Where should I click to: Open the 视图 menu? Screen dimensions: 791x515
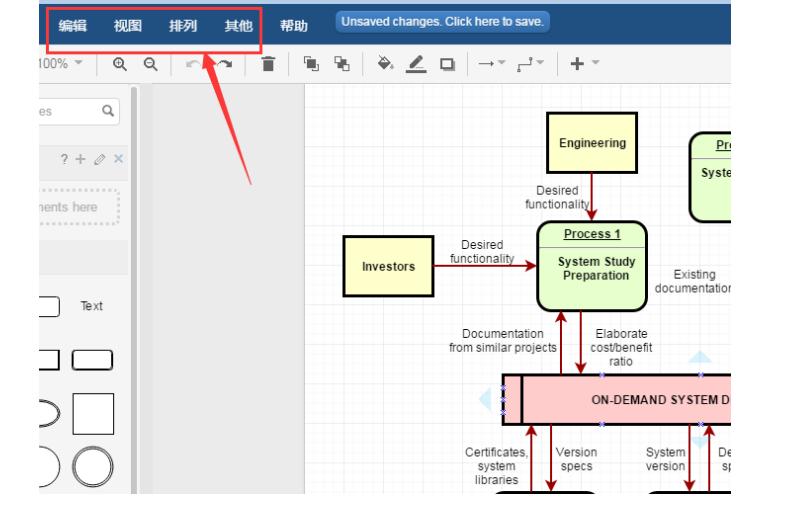click(128, 26)
